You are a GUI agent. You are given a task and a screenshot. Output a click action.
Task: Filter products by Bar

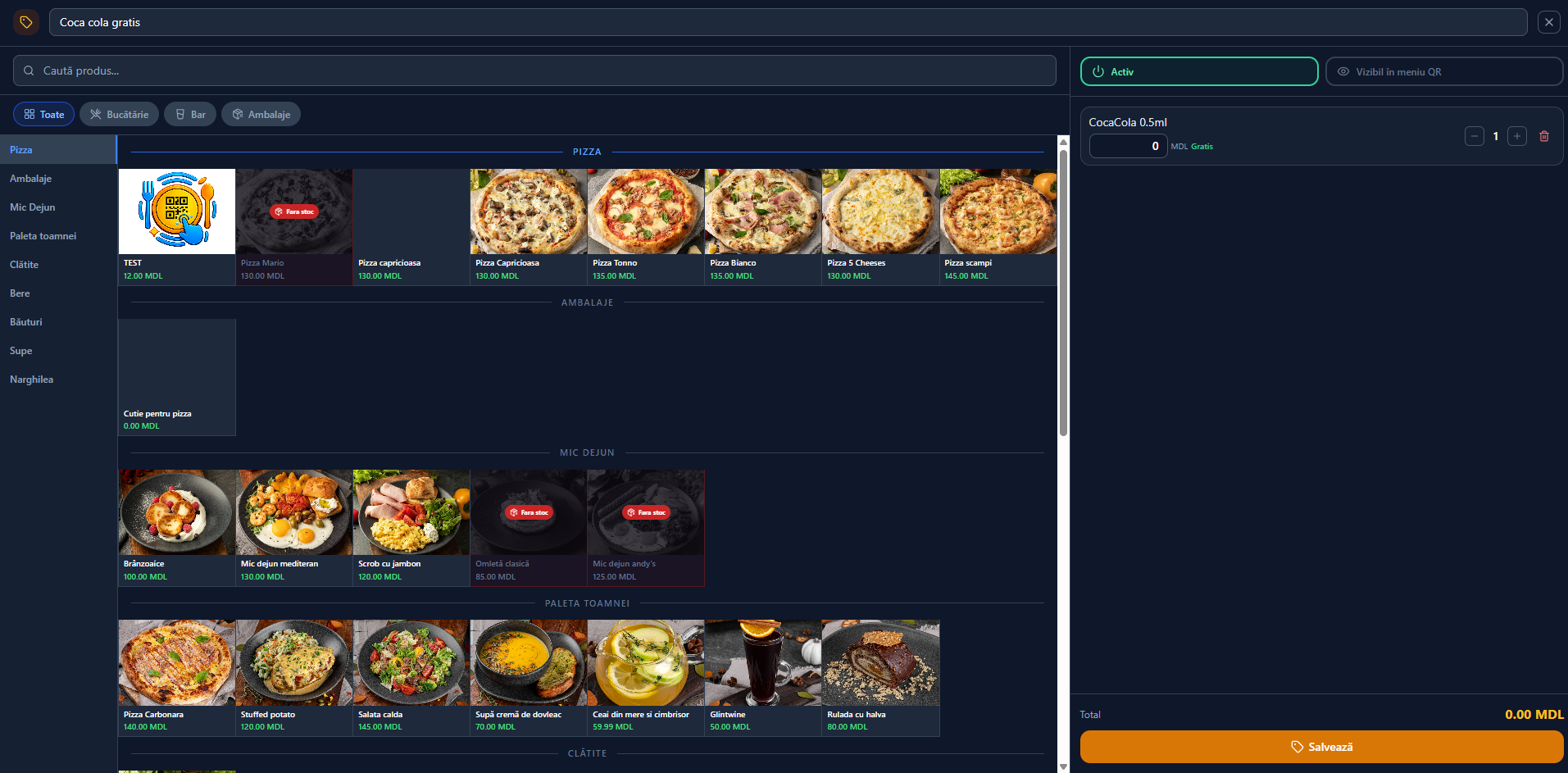(x=190, y=114)
